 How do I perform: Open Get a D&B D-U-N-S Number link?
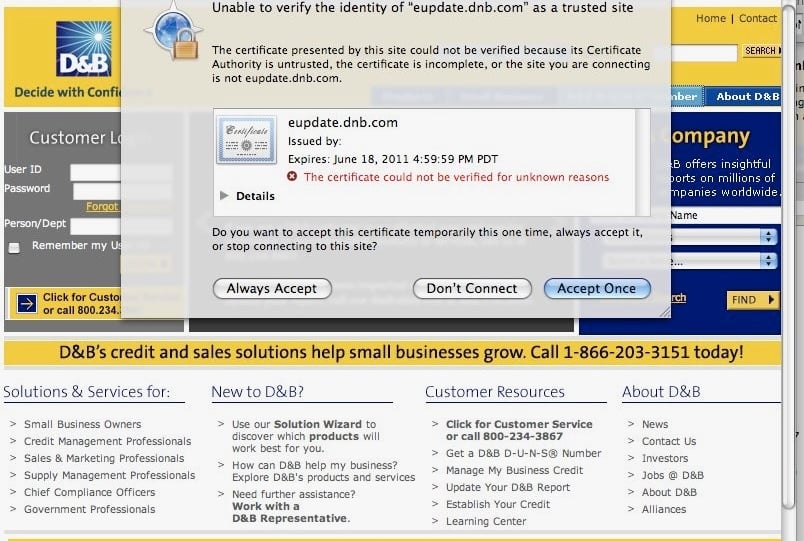524,453
